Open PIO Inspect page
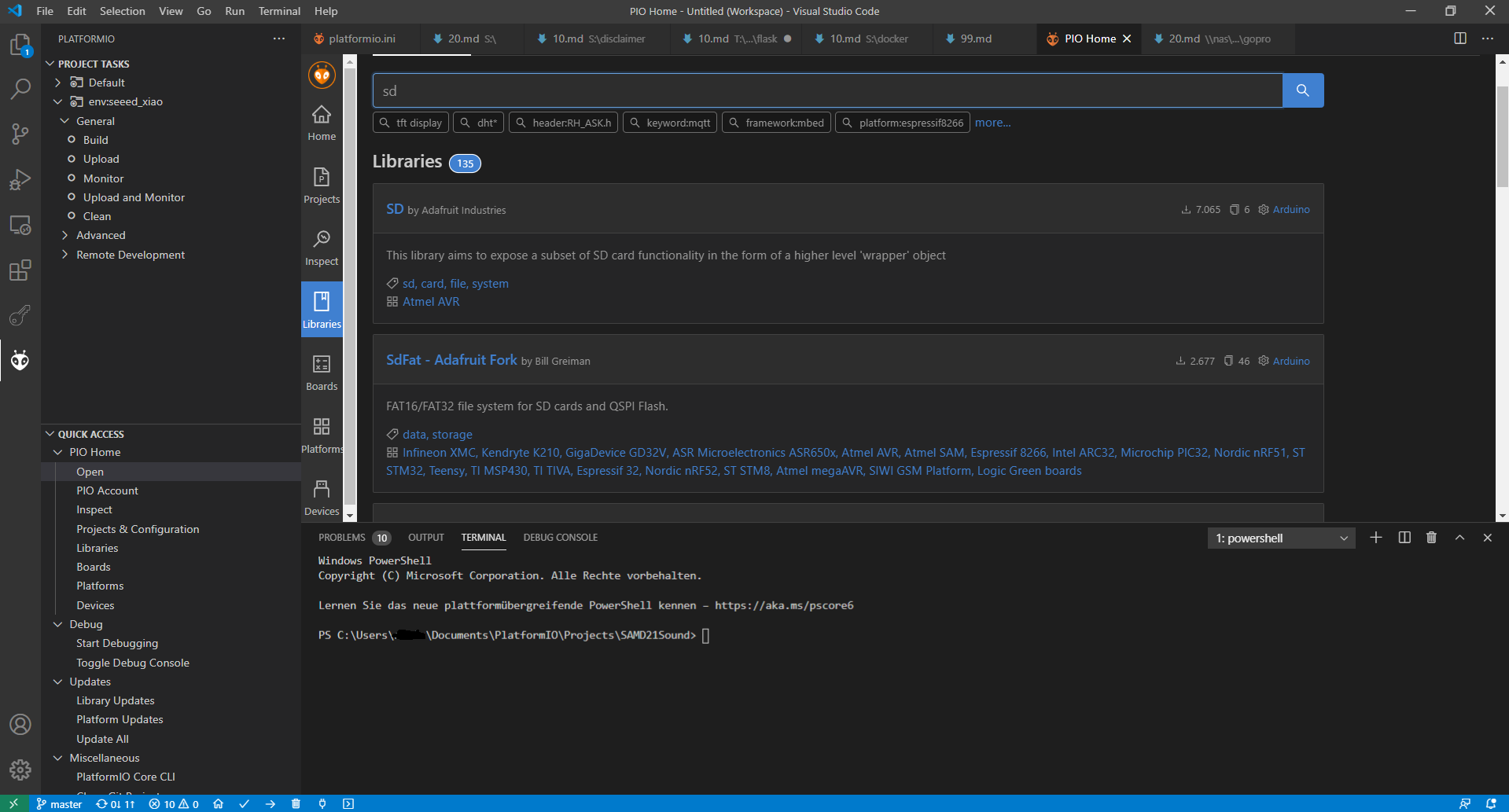1509x812 pixels. point(322,248)
